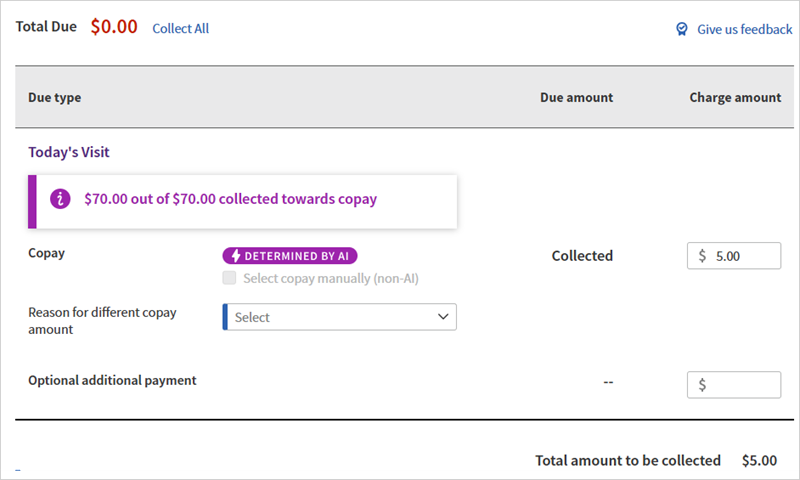Image resolution: width=800 pixels, height=480 pixels.
Task: Click the Total Due $0.00 amount
Action: point(114,27)
